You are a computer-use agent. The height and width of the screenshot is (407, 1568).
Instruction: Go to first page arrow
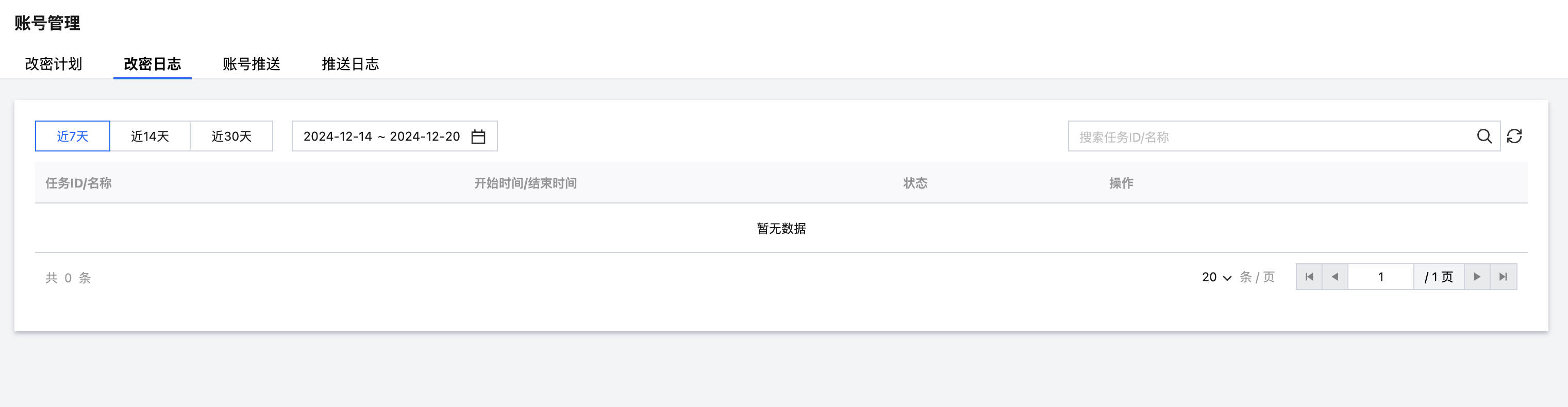1309,277
